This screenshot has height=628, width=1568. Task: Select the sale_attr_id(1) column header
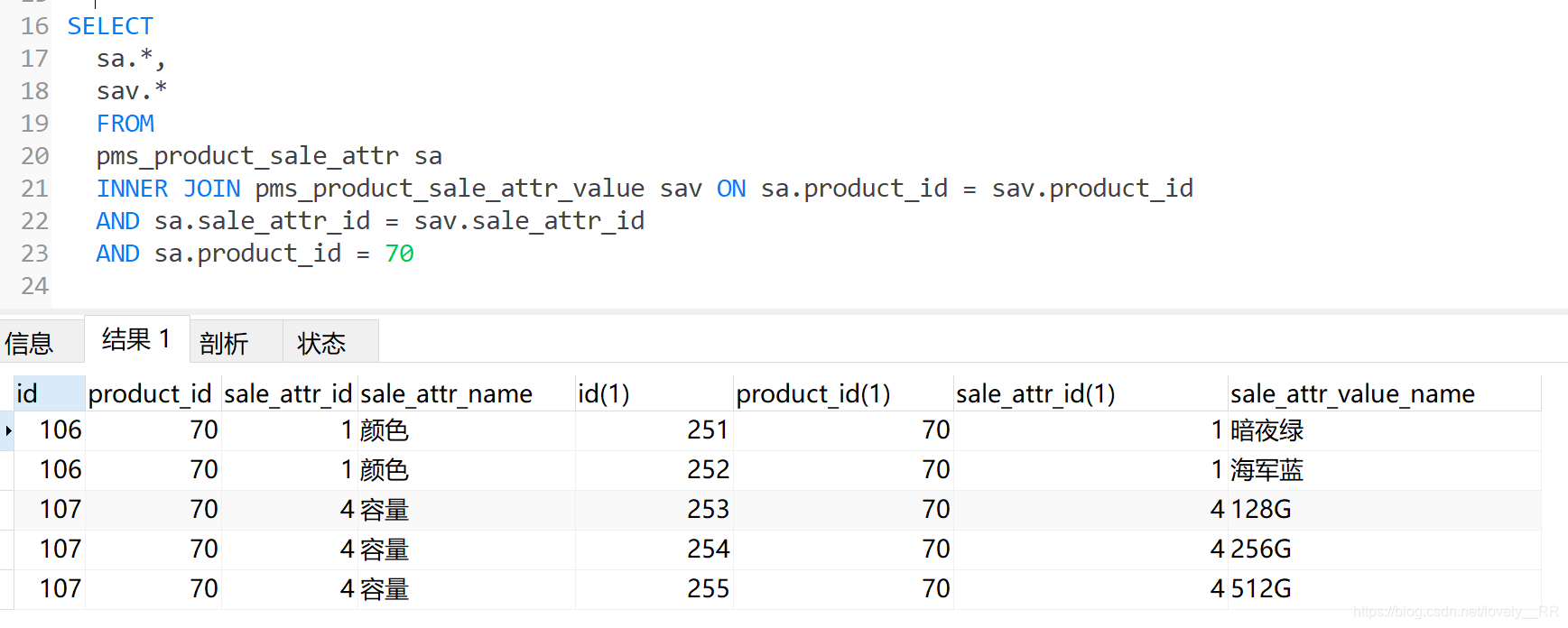coord(1035,394)
